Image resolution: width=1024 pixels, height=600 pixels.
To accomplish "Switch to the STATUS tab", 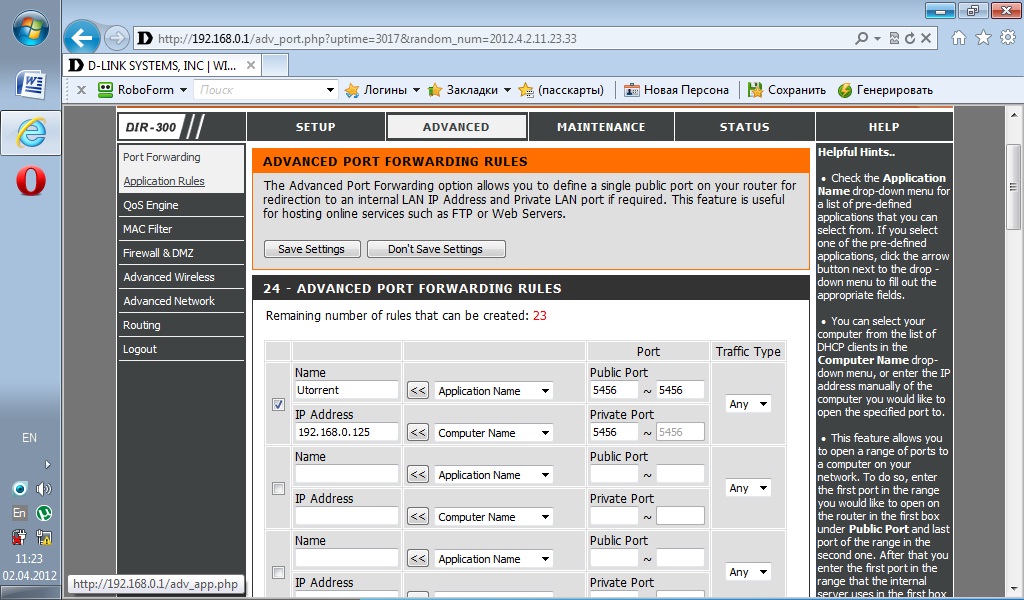I will 744,127.
